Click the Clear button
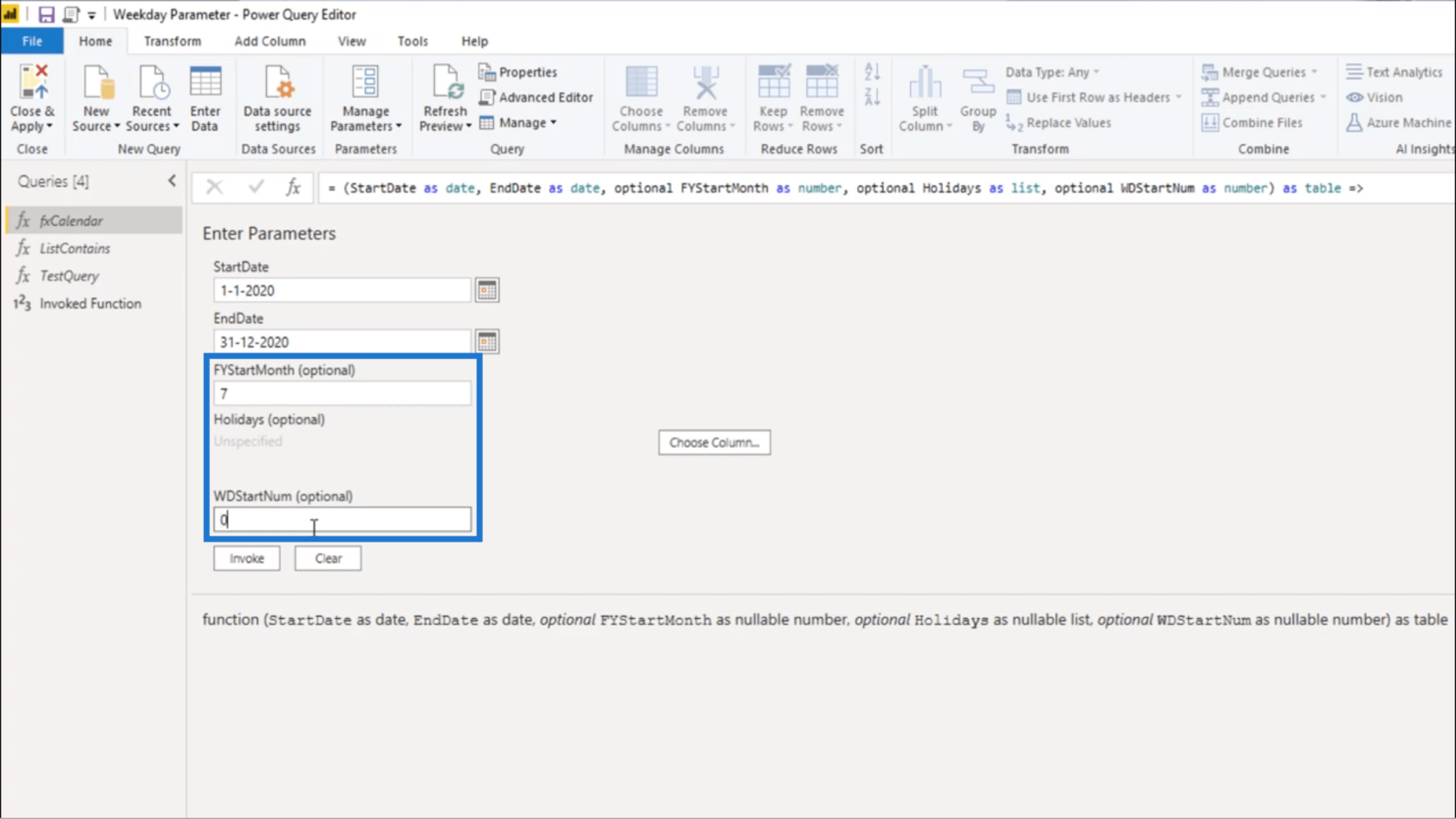1456x819 pixels. point(328,558)
